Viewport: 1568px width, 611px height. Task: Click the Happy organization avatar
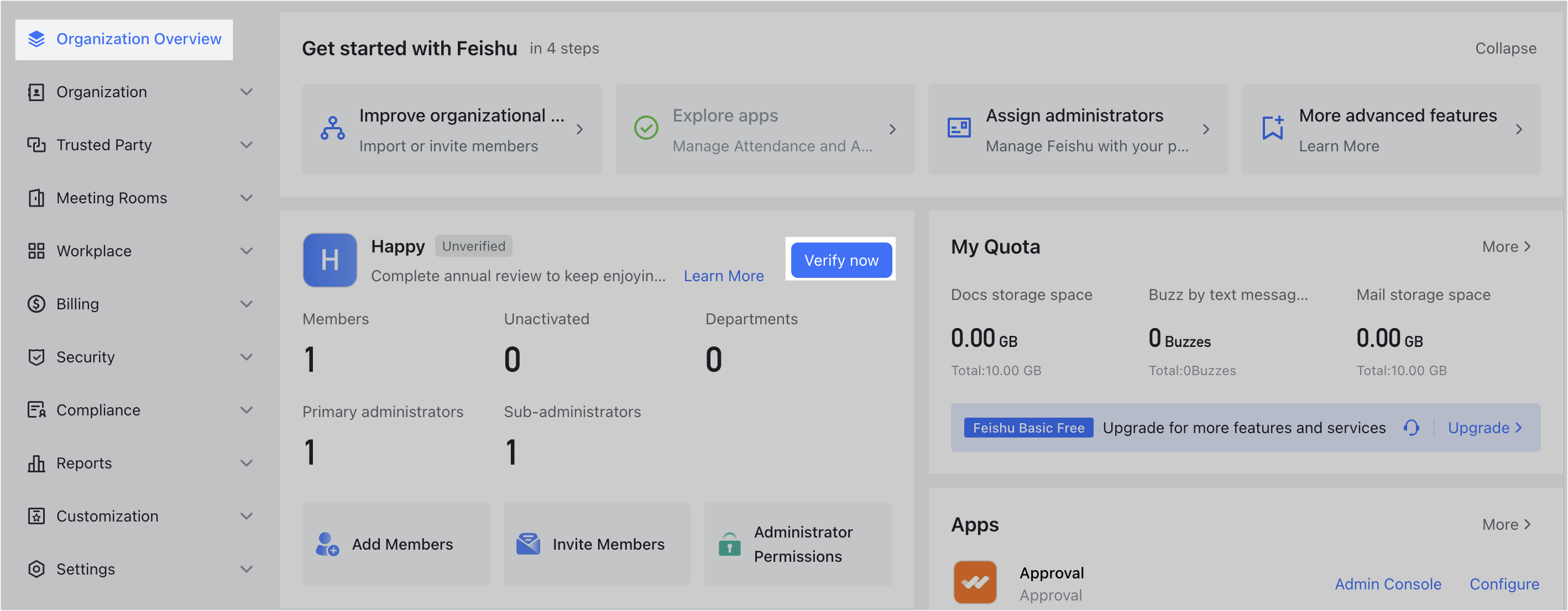coord(330,260)
